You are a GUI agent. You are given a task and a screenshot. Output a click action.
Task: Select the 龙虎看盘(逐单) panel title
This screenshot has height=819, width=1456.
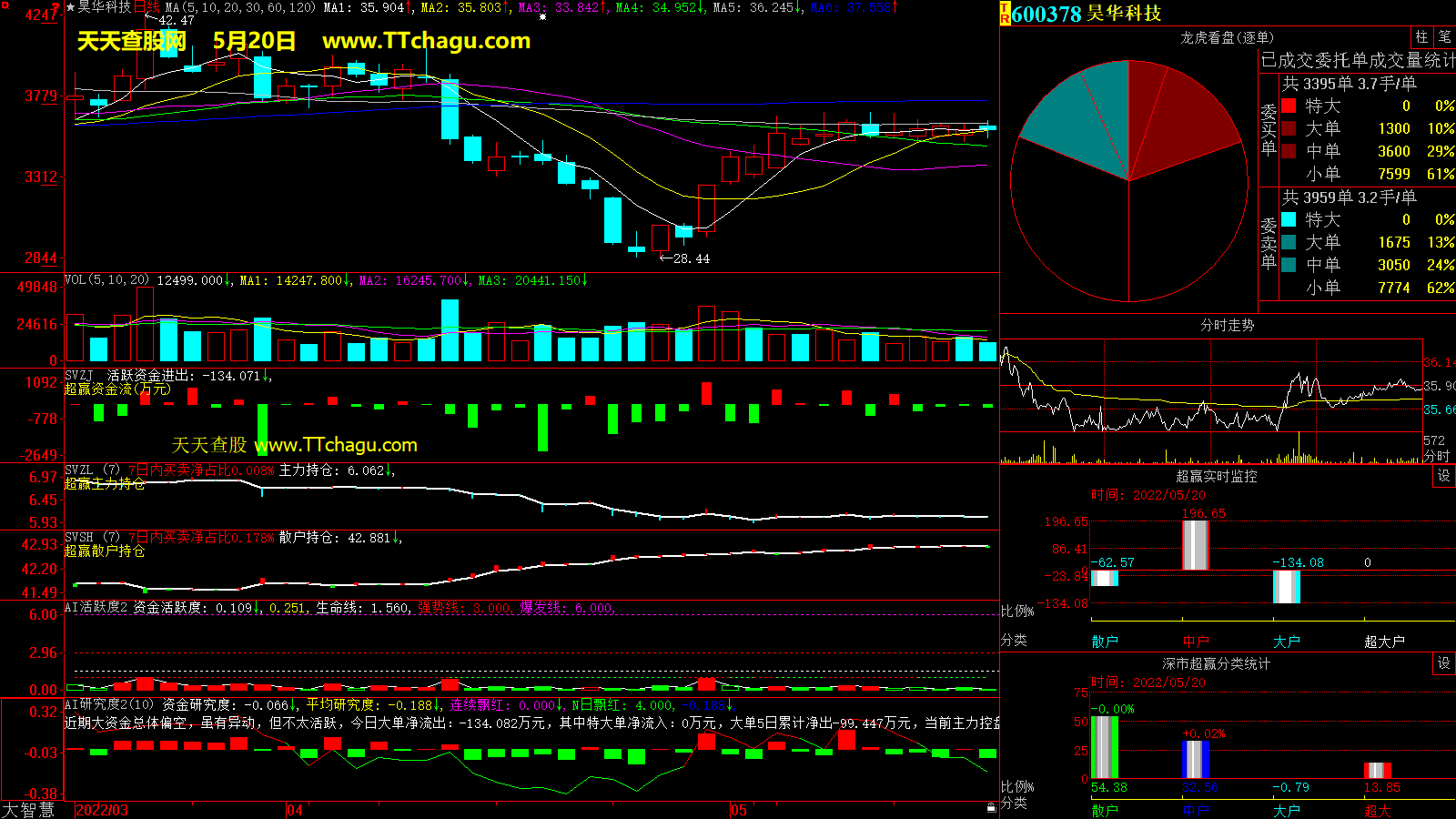coord(1227,37)
